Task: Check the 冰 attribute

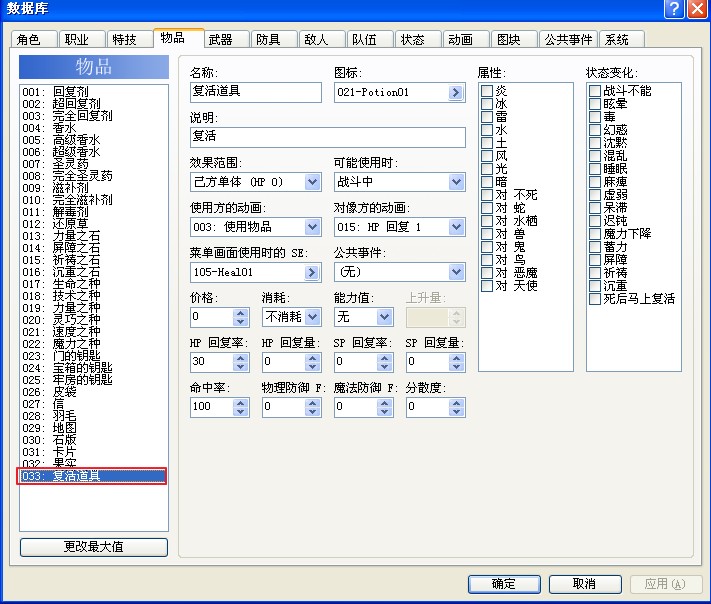Action: (x=487, y=104)
